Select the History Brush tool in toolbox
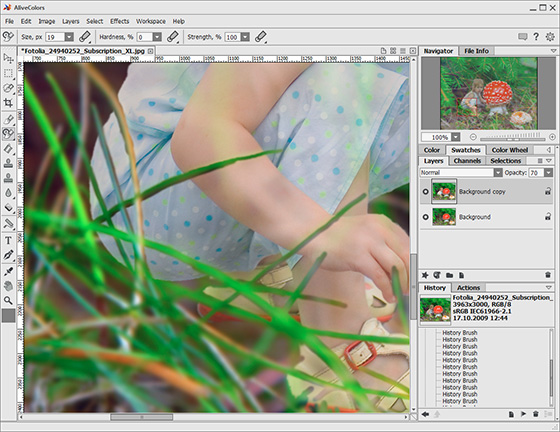560x432 pixels. click(8, 134)
